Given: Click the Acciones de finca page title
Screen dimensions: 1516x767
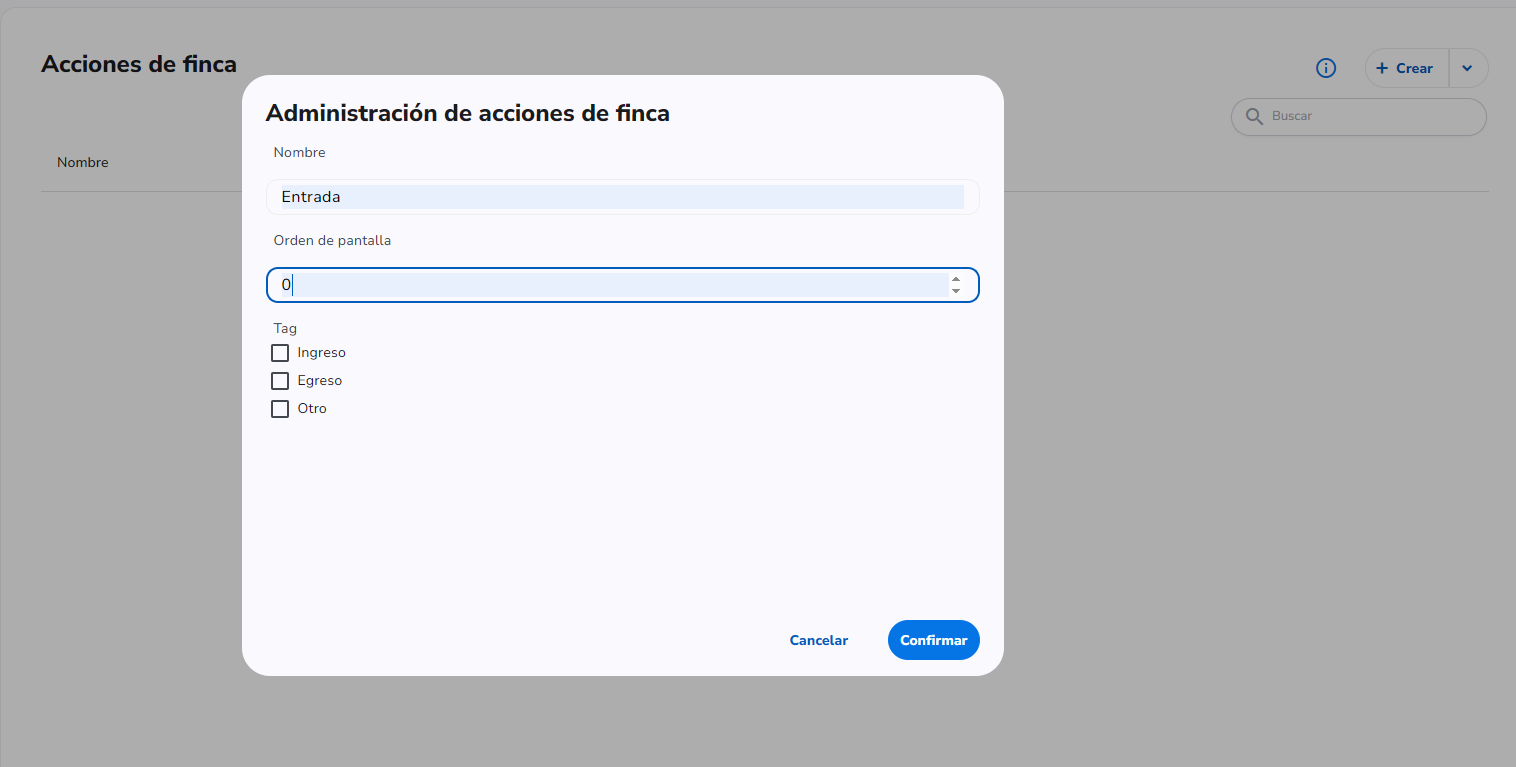Looking at the screenshot, I should click(139, 64).
